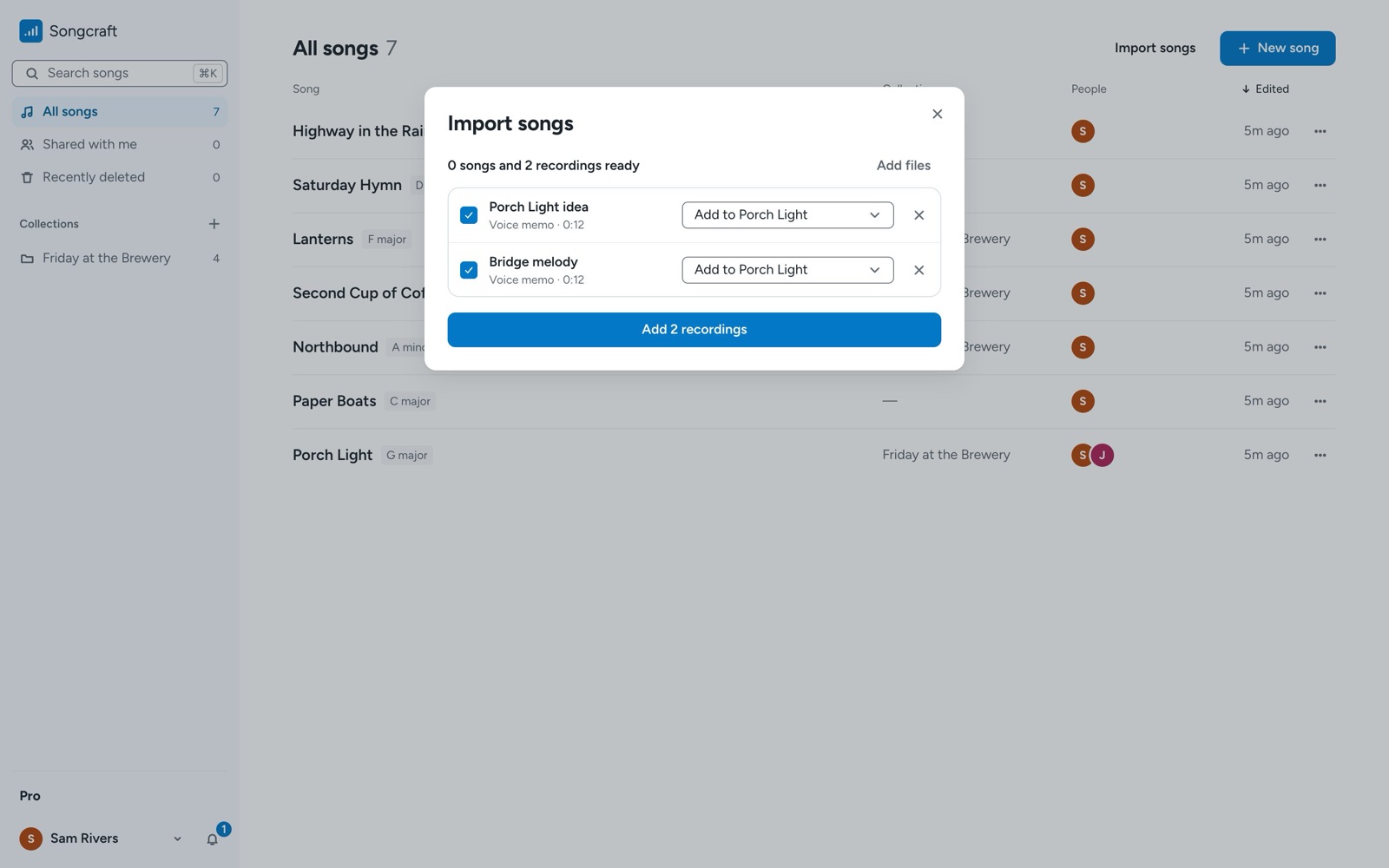This screenshot has width=1389, height=868.
Task: Open destination dropdown for Bridge melody
Action: click(787, 270)
